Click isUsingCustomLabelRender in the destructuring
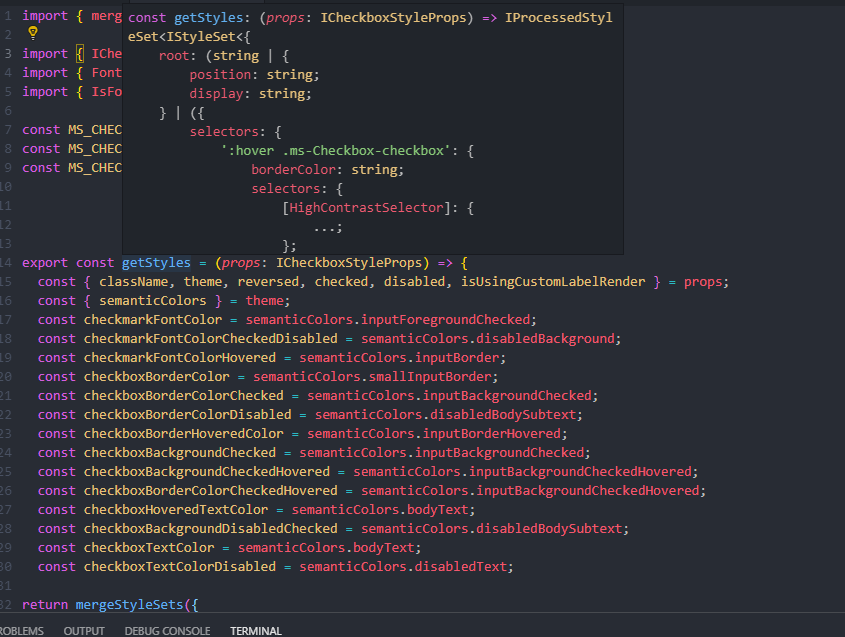Screen dimensions: 845x637 pyautogui.click(x=553, y=282)
